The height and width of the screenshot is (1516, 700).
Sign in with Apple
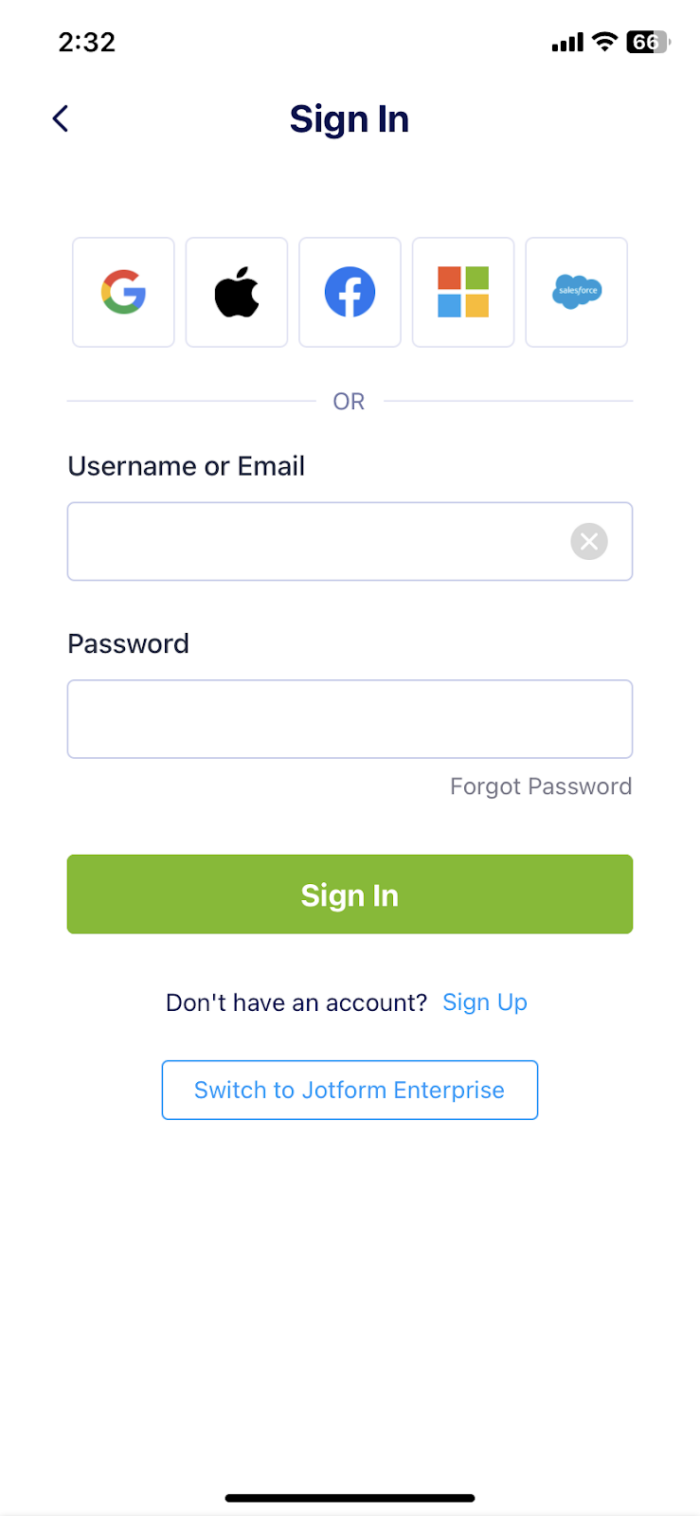[x=236, y=292]
